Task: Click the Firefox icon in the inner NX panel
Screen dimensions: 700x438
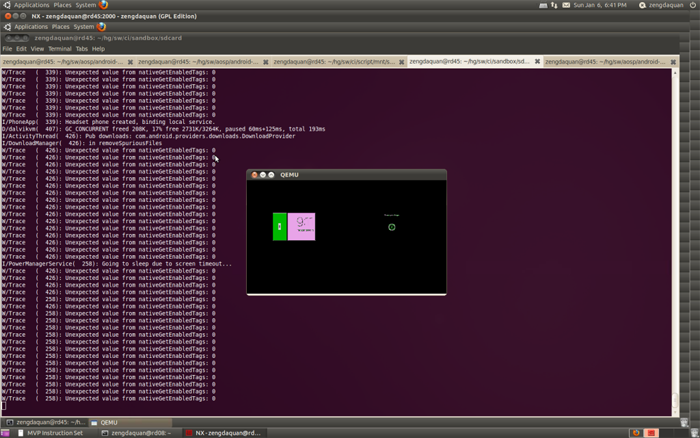Action: click(103, 27)
